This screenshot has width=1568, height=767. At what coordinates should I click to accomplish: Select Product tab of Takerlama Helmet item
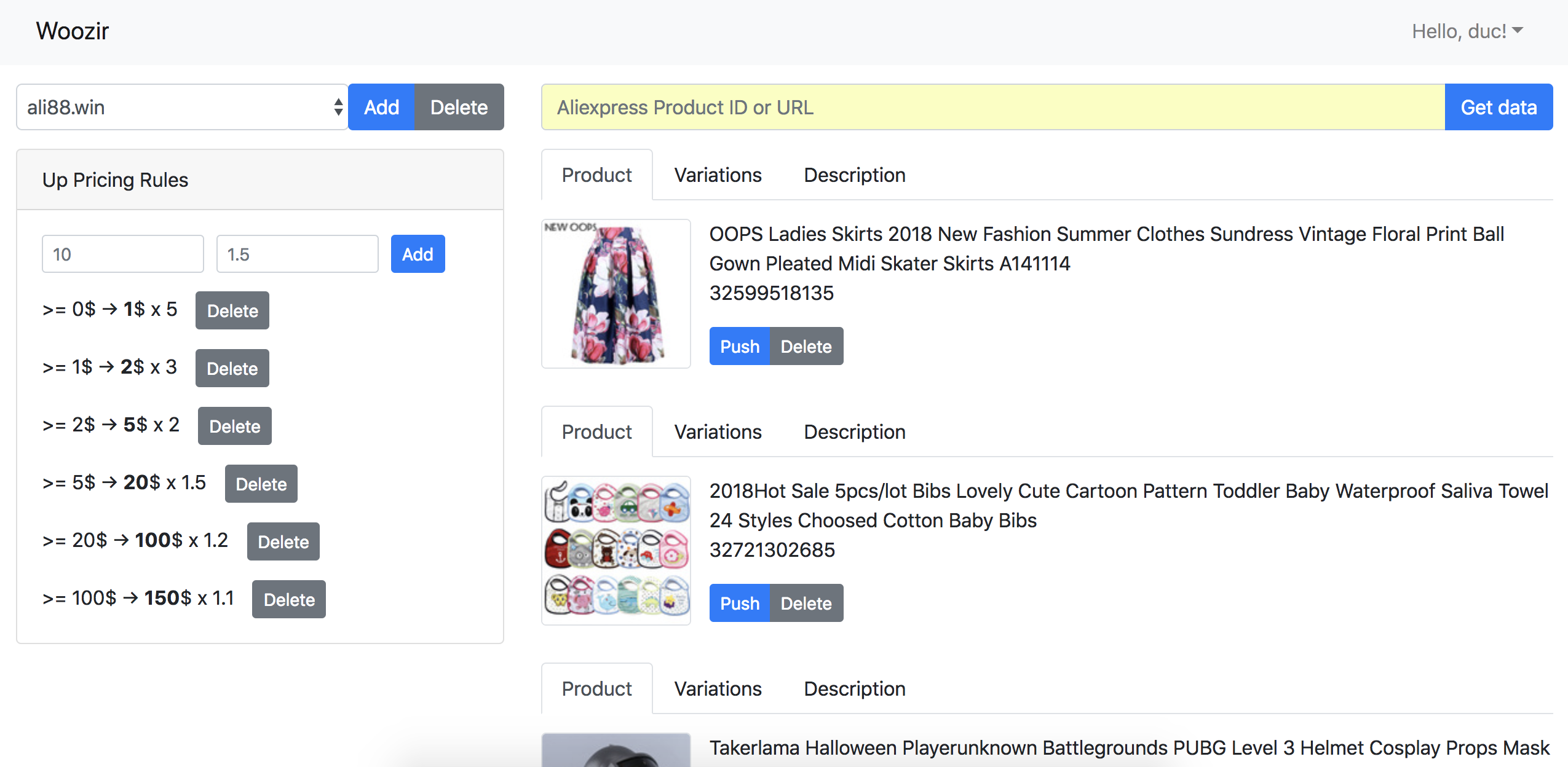pos(597,689)
